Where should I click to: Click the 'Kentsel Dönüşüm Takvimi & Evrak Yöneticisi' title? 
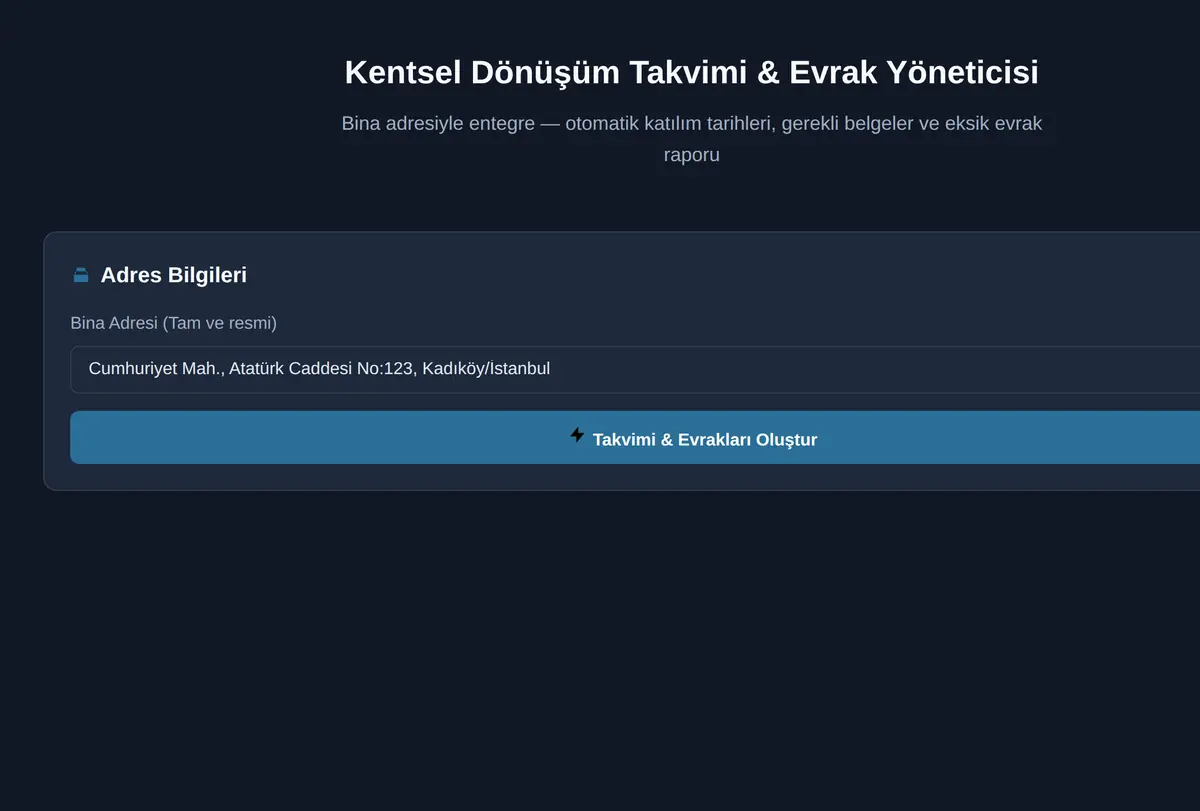(691, 72)
